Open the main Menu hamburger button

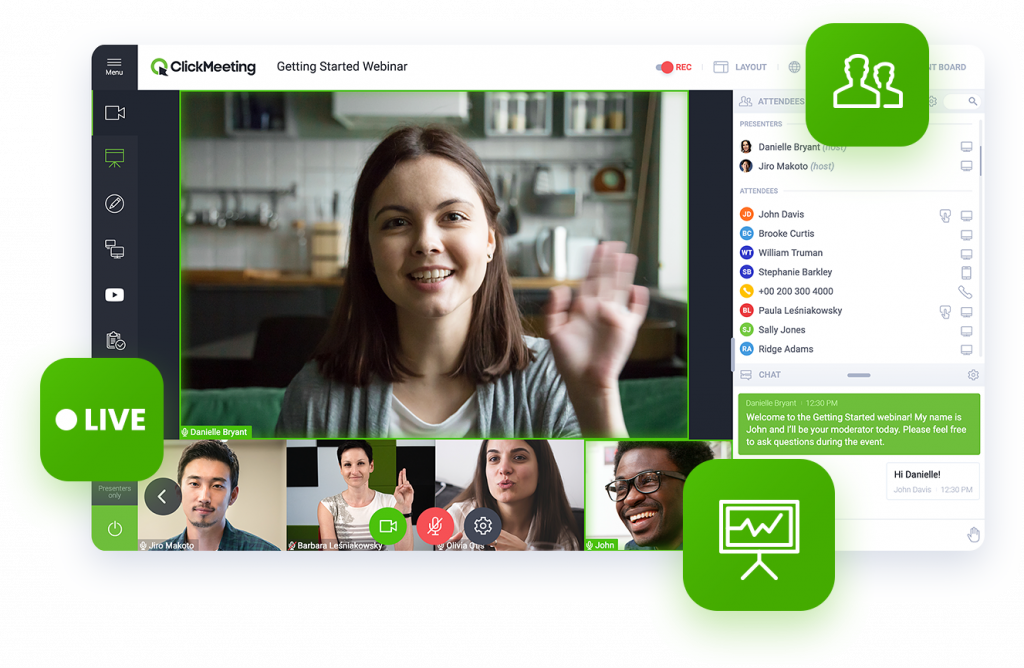point(114,66)
